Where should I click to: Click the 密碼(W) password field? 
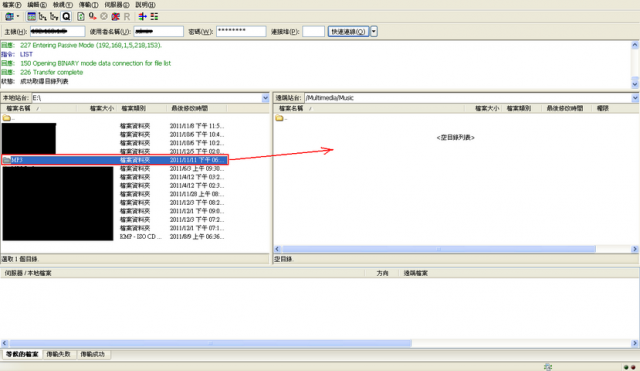pyautogui.click(x=241, y=31)
